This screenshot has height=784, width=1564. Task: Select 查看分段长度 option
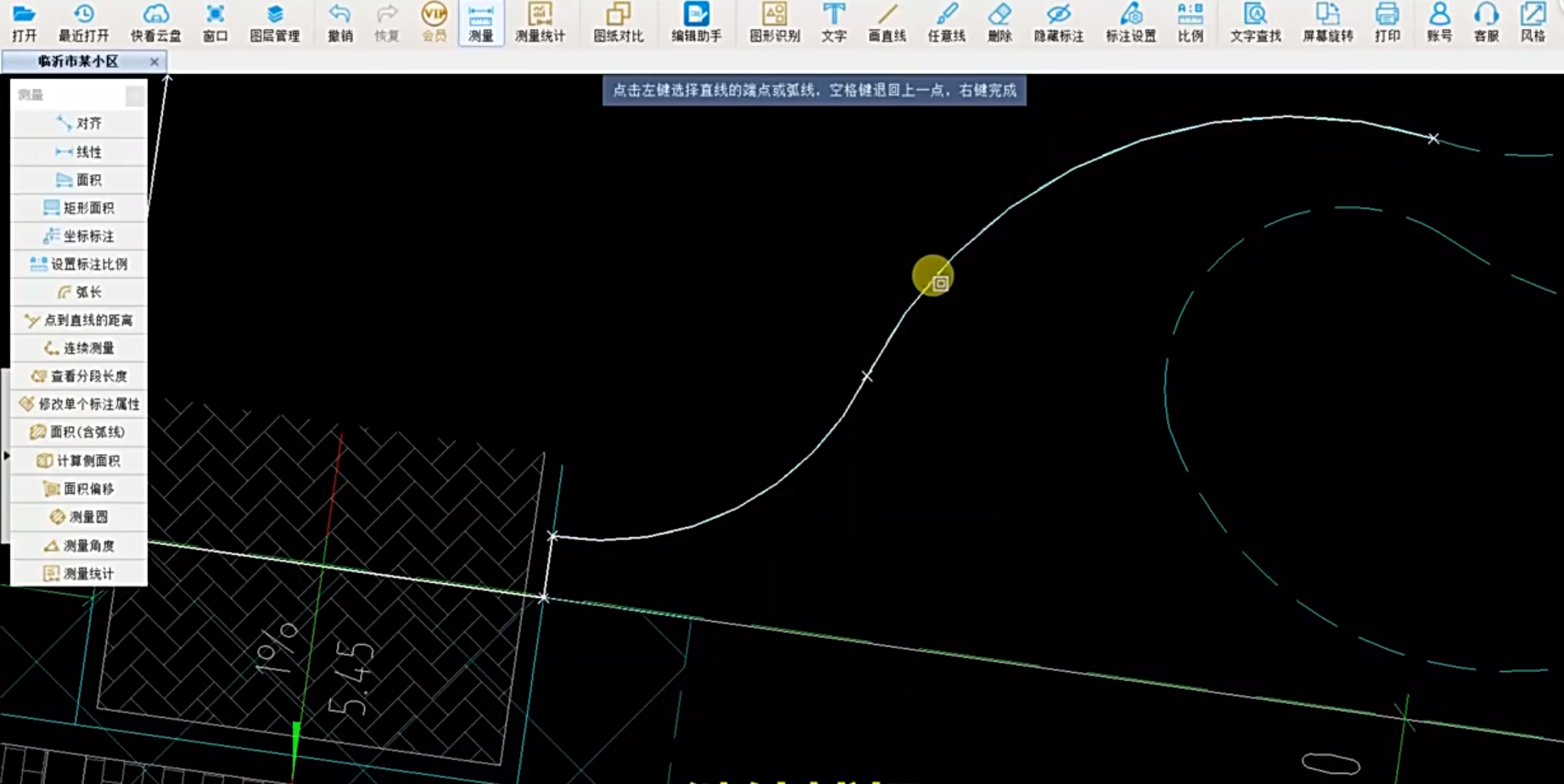79,376
